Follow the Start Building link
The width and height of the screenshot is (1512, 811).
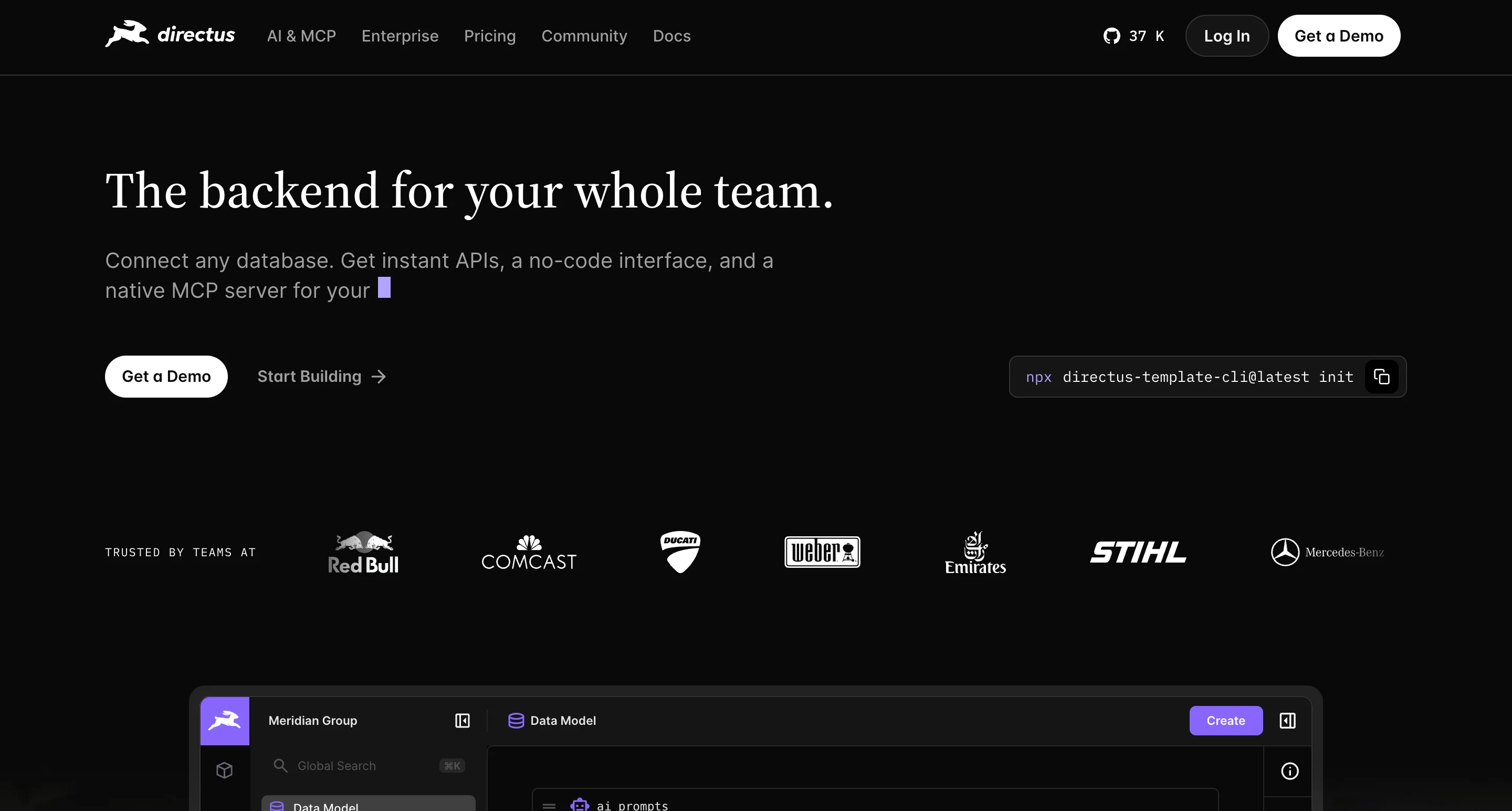click(x=322, y=377)
